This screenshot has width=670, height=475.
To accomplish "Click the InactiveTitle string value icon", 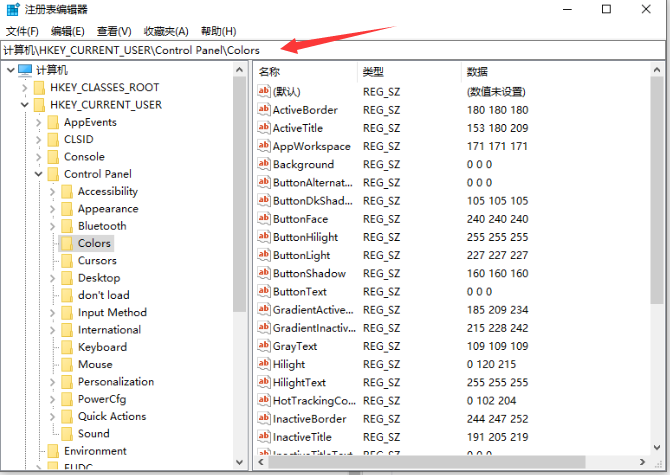I will click(264, 437).
